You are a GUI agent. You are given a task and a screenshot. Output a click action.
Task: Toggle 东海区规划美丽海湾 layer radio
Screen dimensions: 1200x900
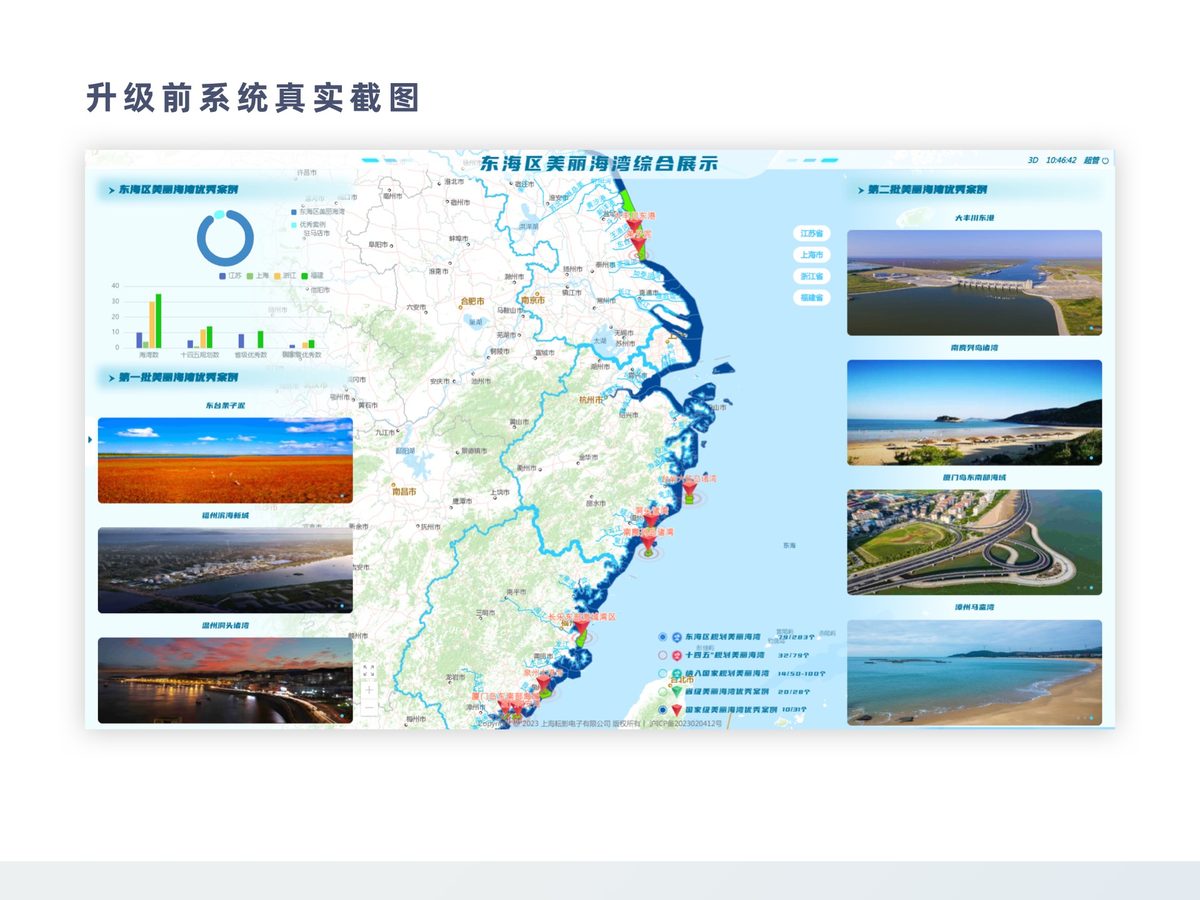pos(663,637)
